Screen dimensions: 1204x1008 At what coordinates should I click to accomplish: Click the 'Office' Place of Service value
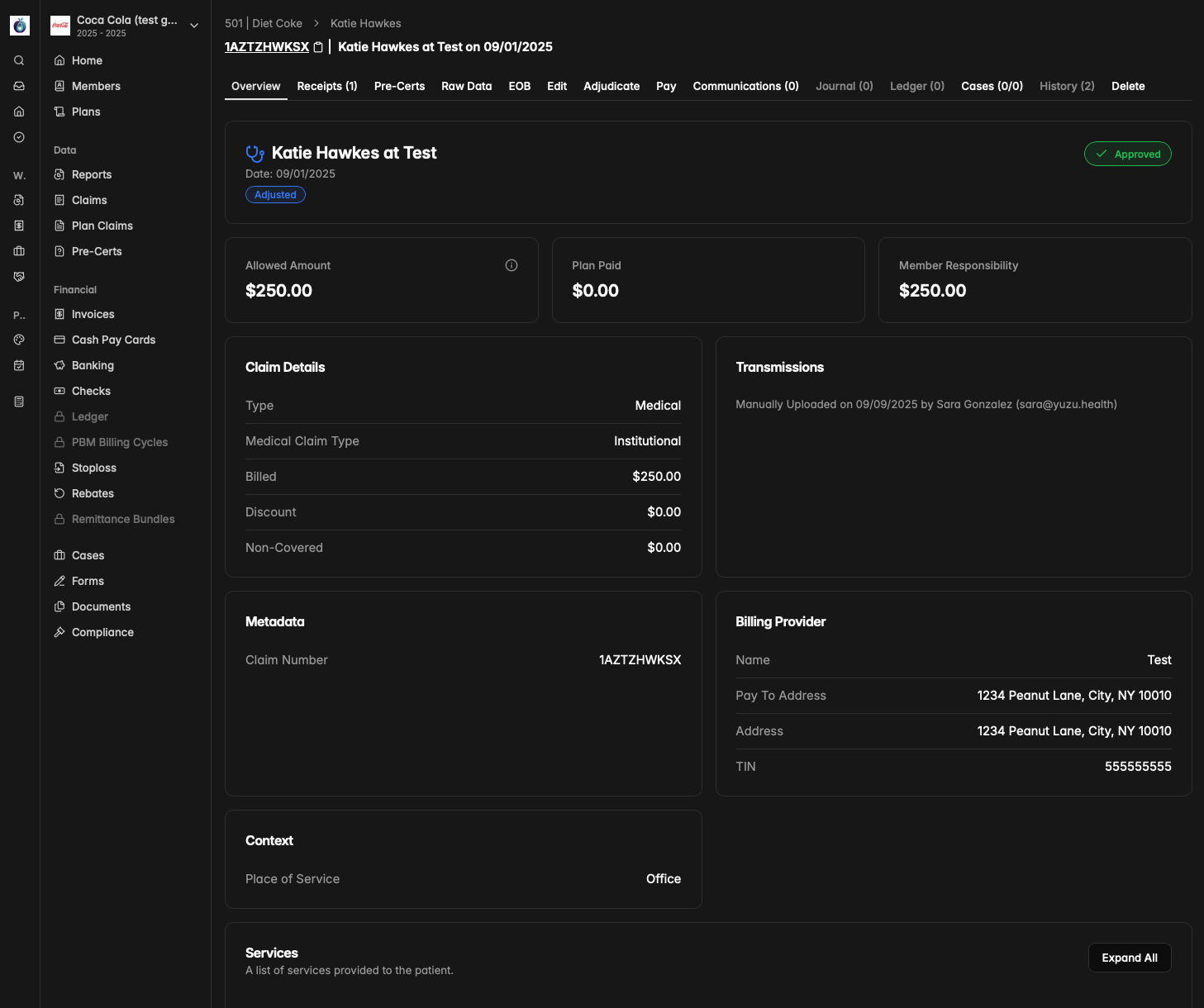[664, 879]
